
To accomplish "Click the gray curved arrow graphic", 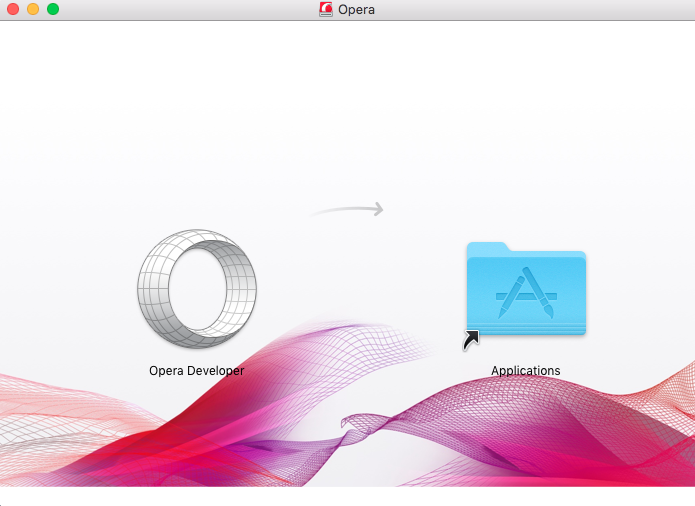I will click(x=347, y=210).
